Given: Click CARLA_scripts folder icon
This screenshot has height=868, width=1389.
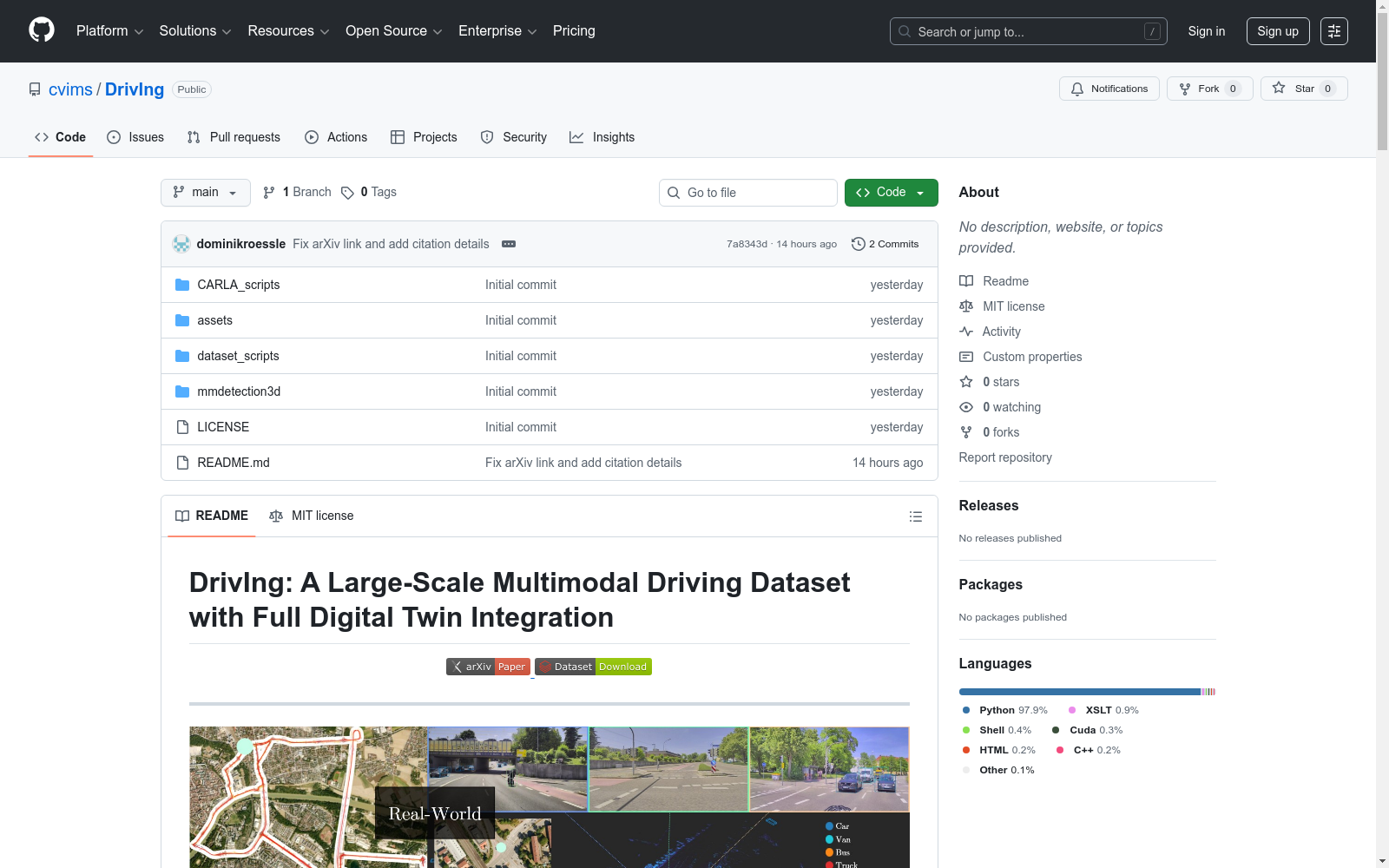Looking at the screenshot, I should click(x=182, y=285).
